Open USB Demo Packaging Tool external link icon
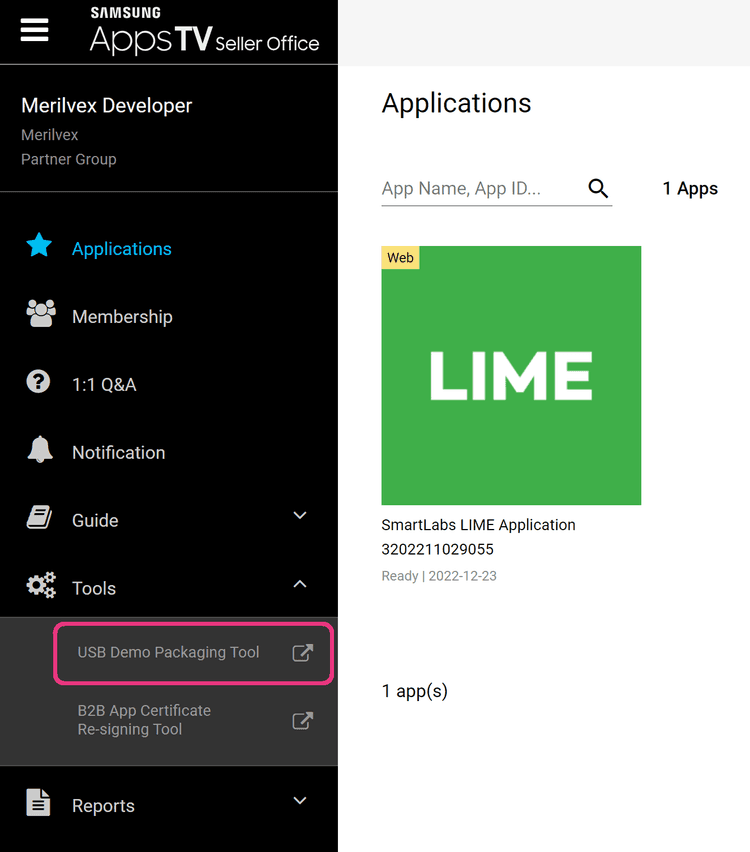Screen dimensions: 750x852 302,652
